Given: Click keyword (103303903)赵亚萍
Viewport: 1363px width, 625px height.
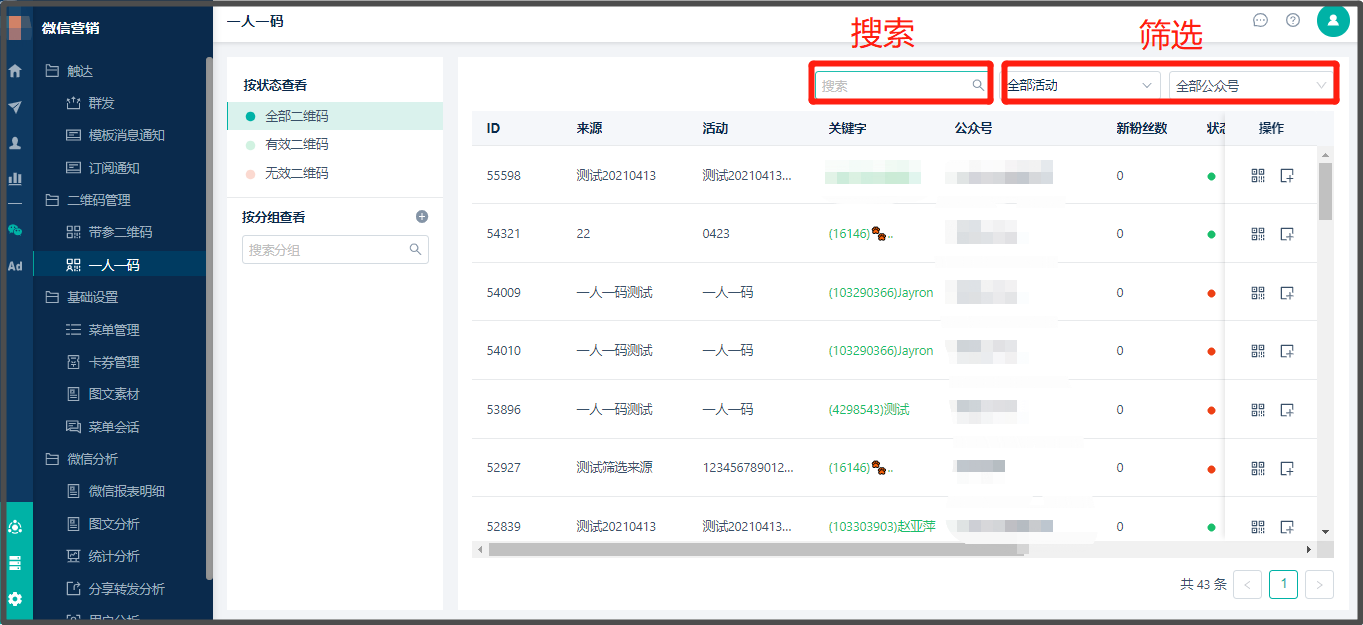Looking at the screenshot, I should click(881, 526).
